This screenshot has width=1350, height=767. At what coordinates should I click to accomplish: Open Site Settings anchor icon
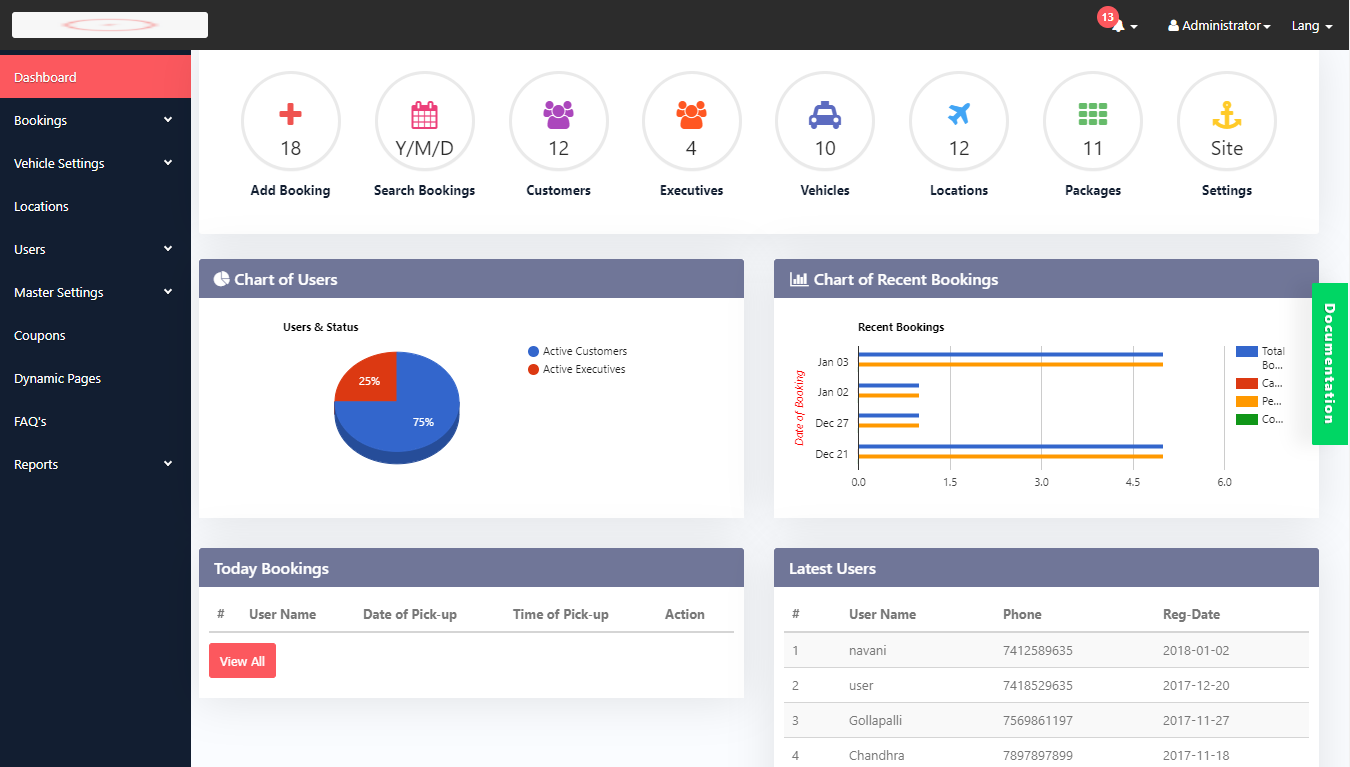coord(1227,115)
